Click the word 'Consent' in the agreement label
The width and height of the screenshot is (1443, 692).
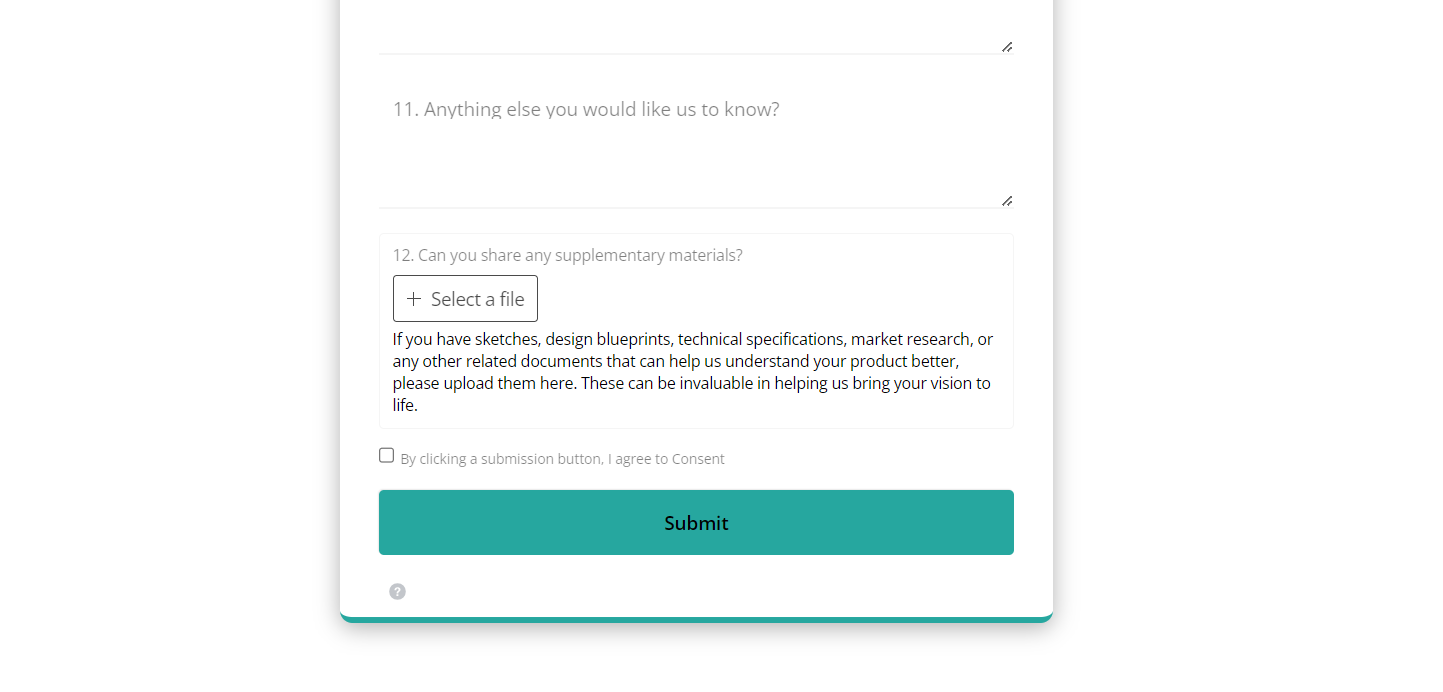[x=698, y=459]
